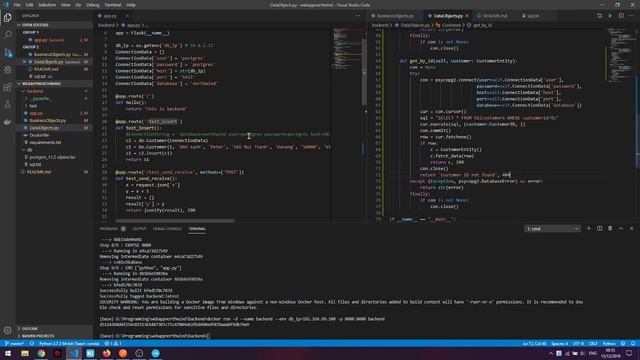The height and width of the screenshot is (360, 640).
Task: Open File Explorer from taskbar
Action: click(25, 353)
